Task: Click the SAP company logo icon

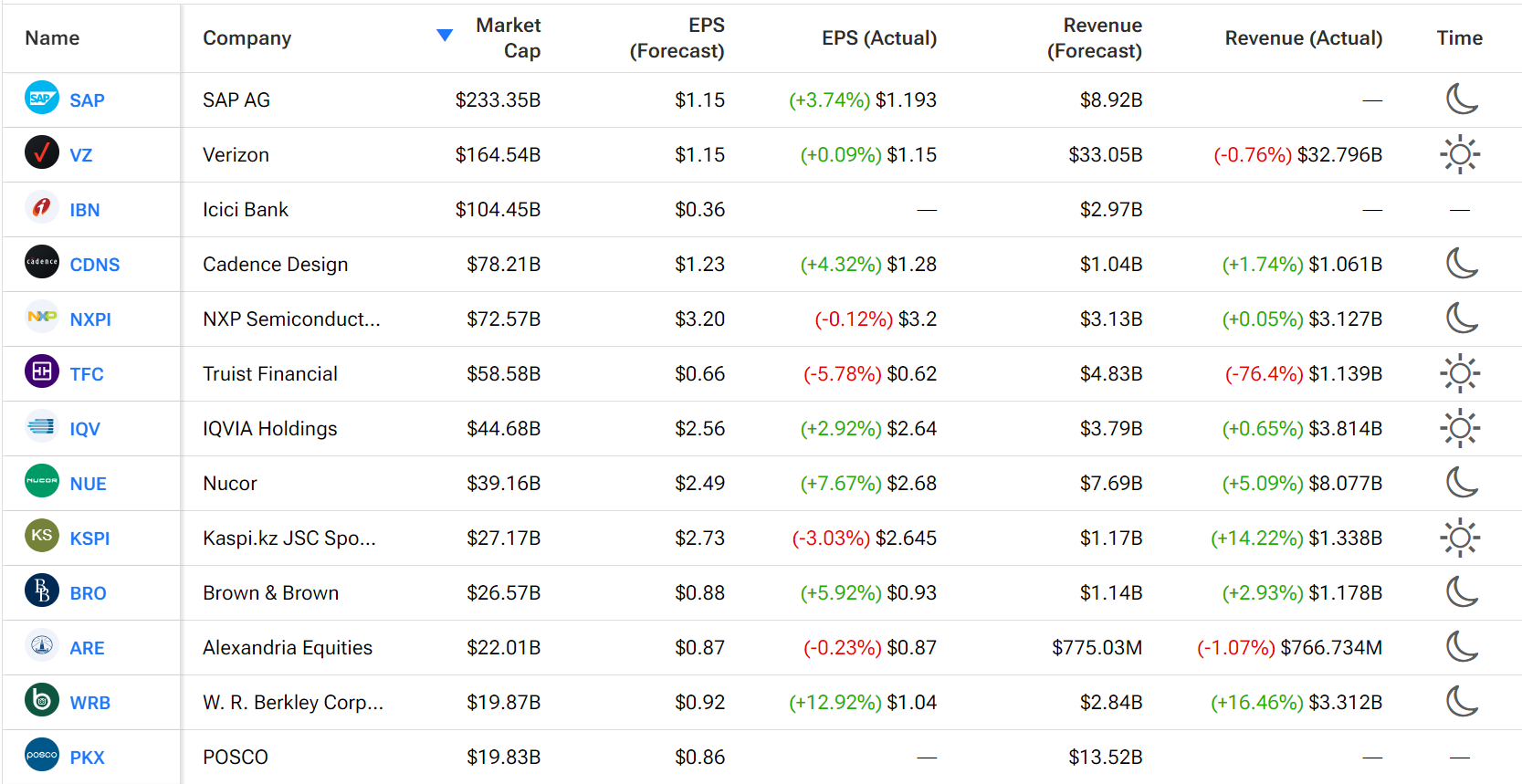Action: [42, 99]
